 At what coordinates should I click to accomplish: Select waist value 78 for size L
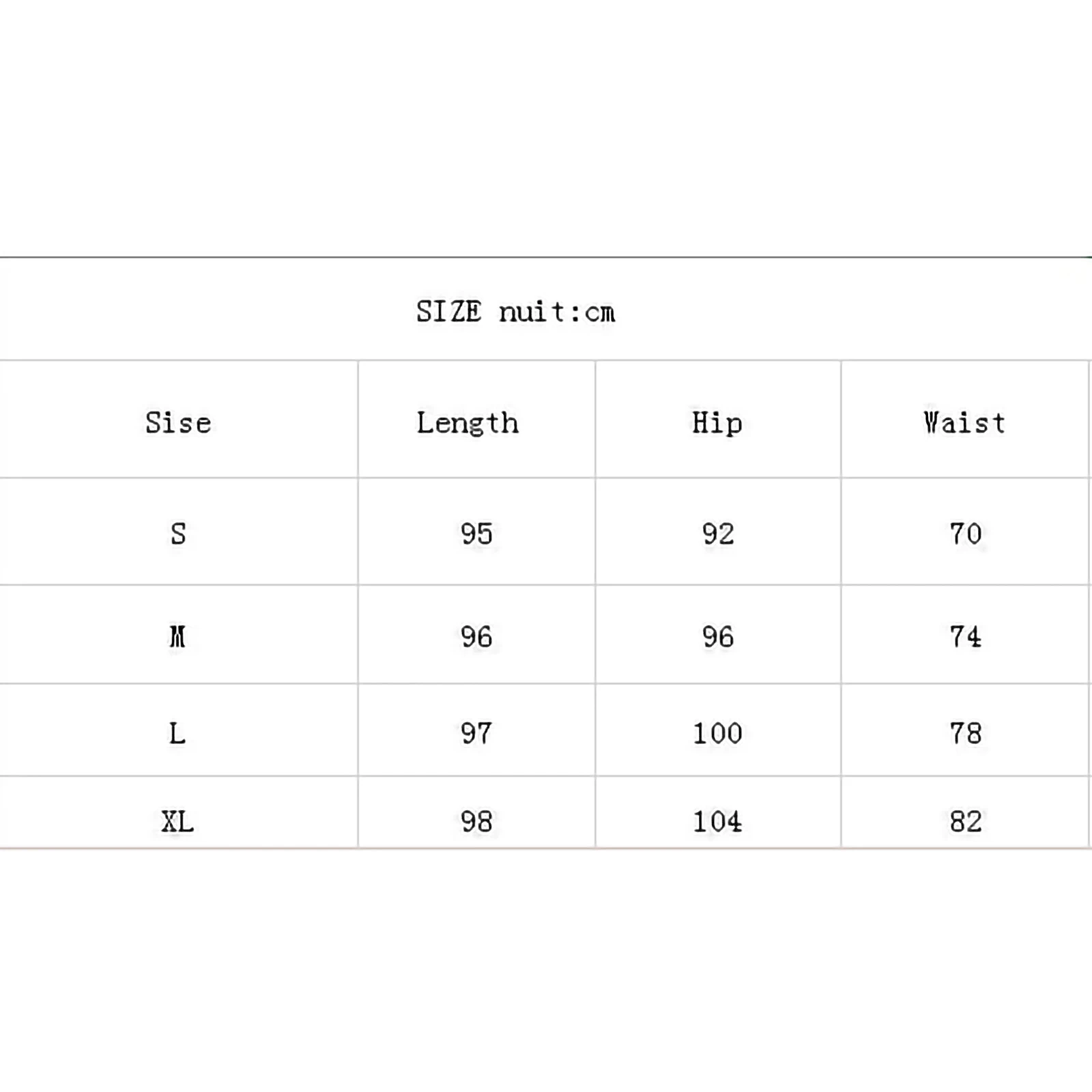tap(966, 734)
